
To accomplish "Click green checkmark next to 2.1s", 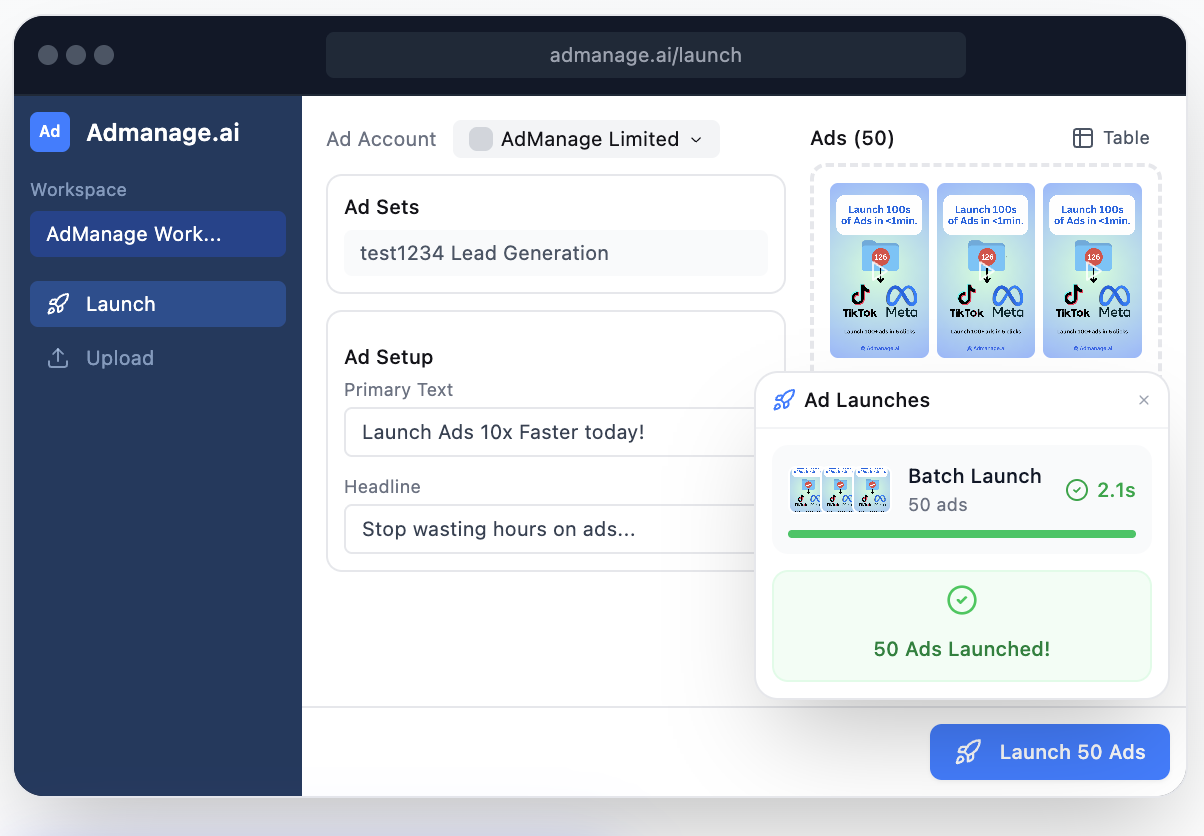I will (x=1076, y=490).
